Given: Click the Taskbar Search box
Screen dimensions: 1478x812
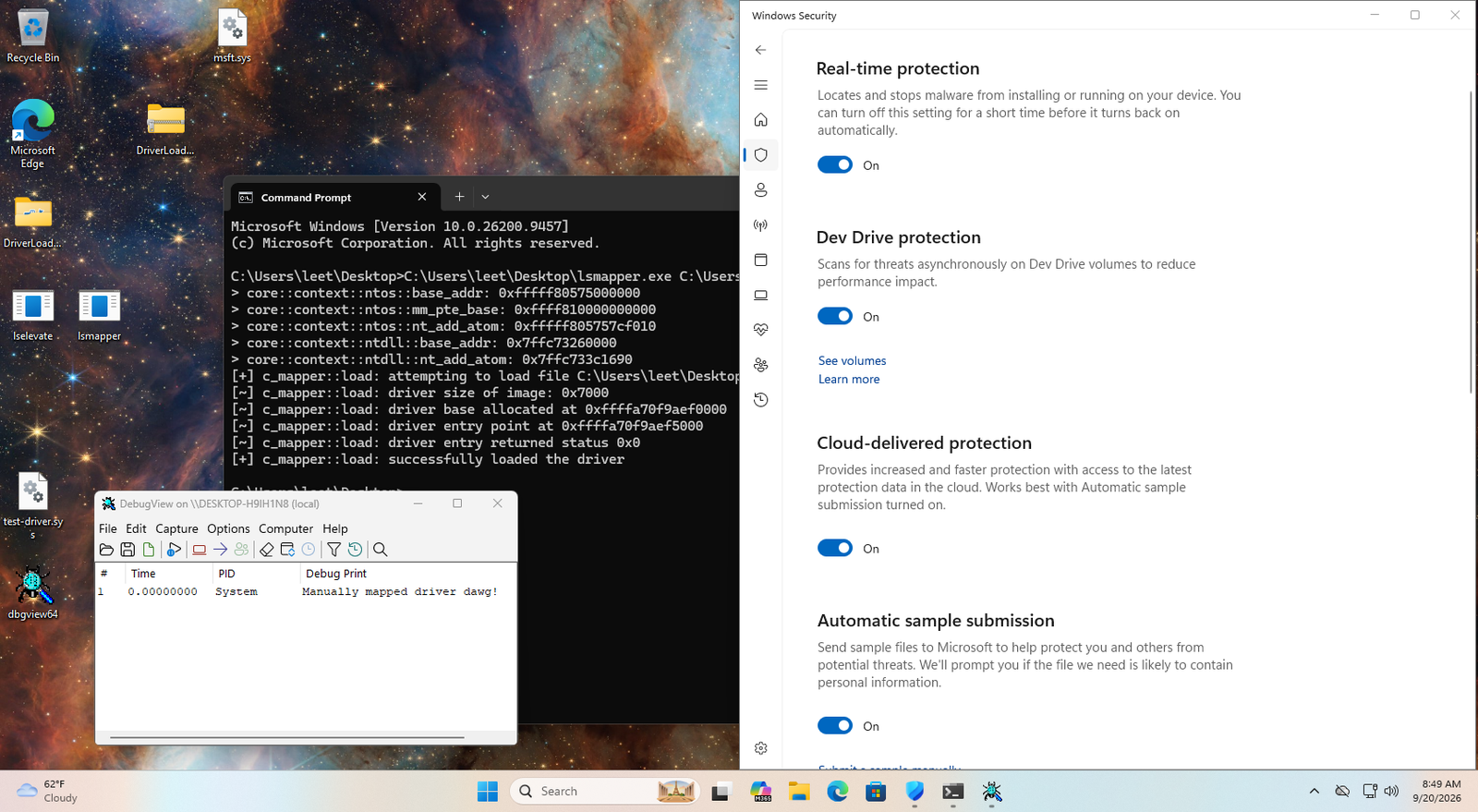Looking at the screenshot, I should click(x=603, y=792).
